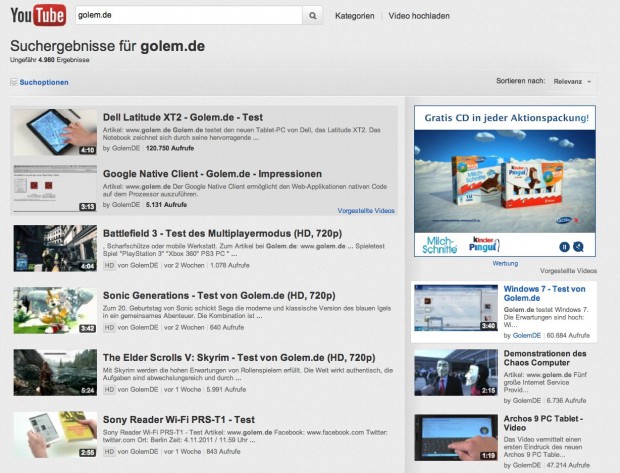Image resolution: width=620 pixels, height=473 pixels.
Task: Expand the Suchoptionen search options
Action: [x=44, y=82]
